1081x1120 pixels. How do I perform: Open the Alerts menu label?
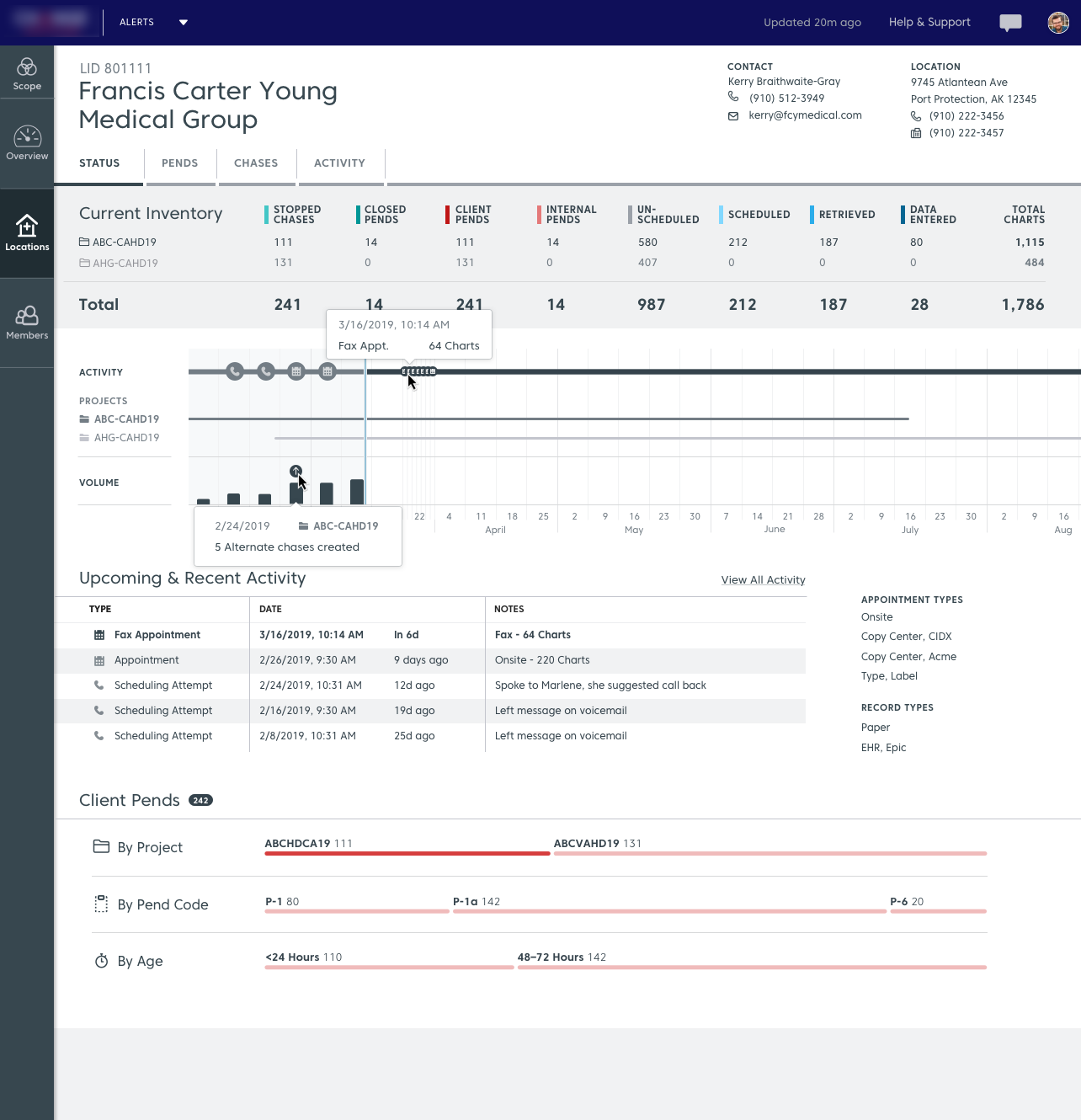[x=136, y=23]
